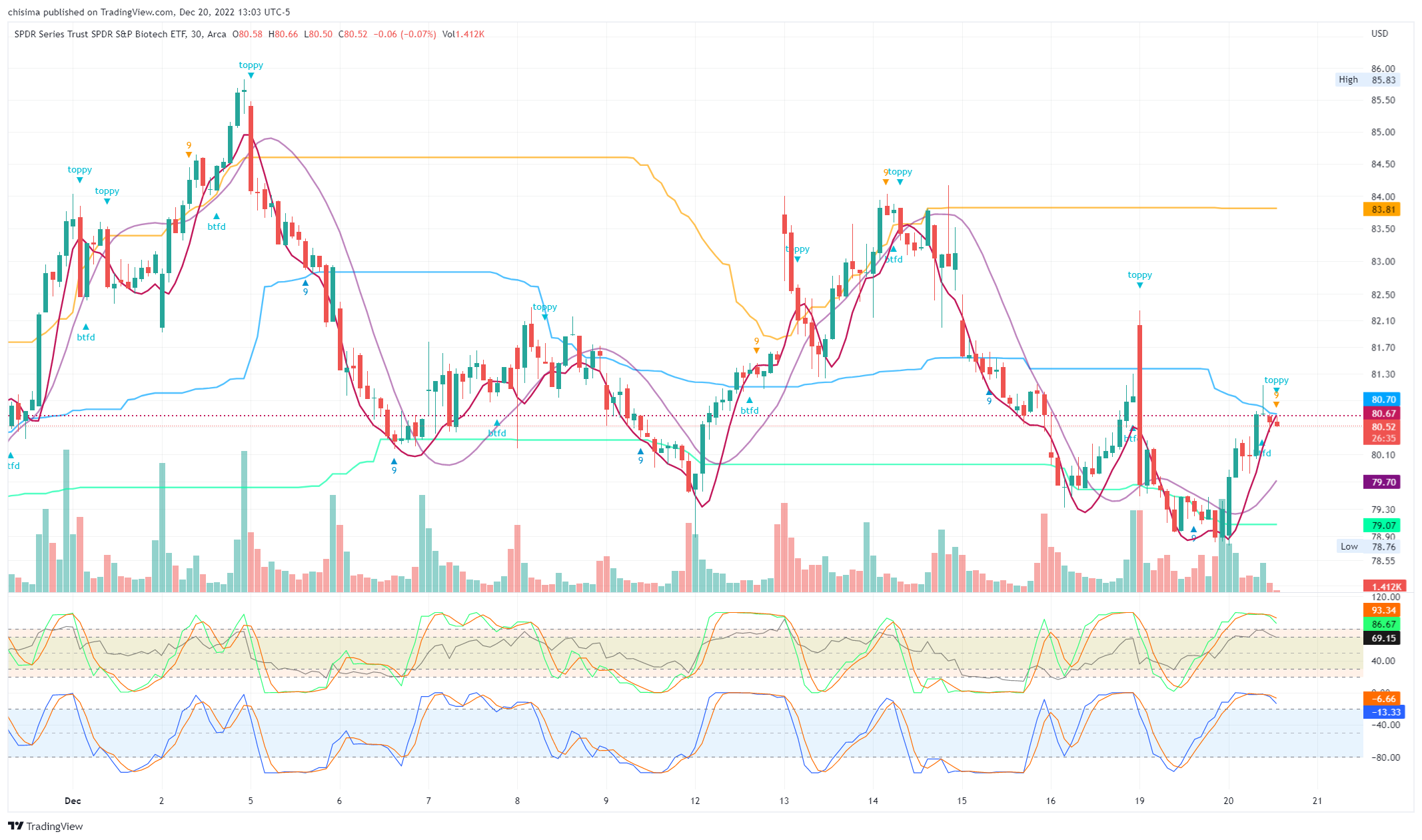Select the blue 80.70 price label
Image resolution: width=1422 pixels, height=840 pixels.
coord(1381,400)
